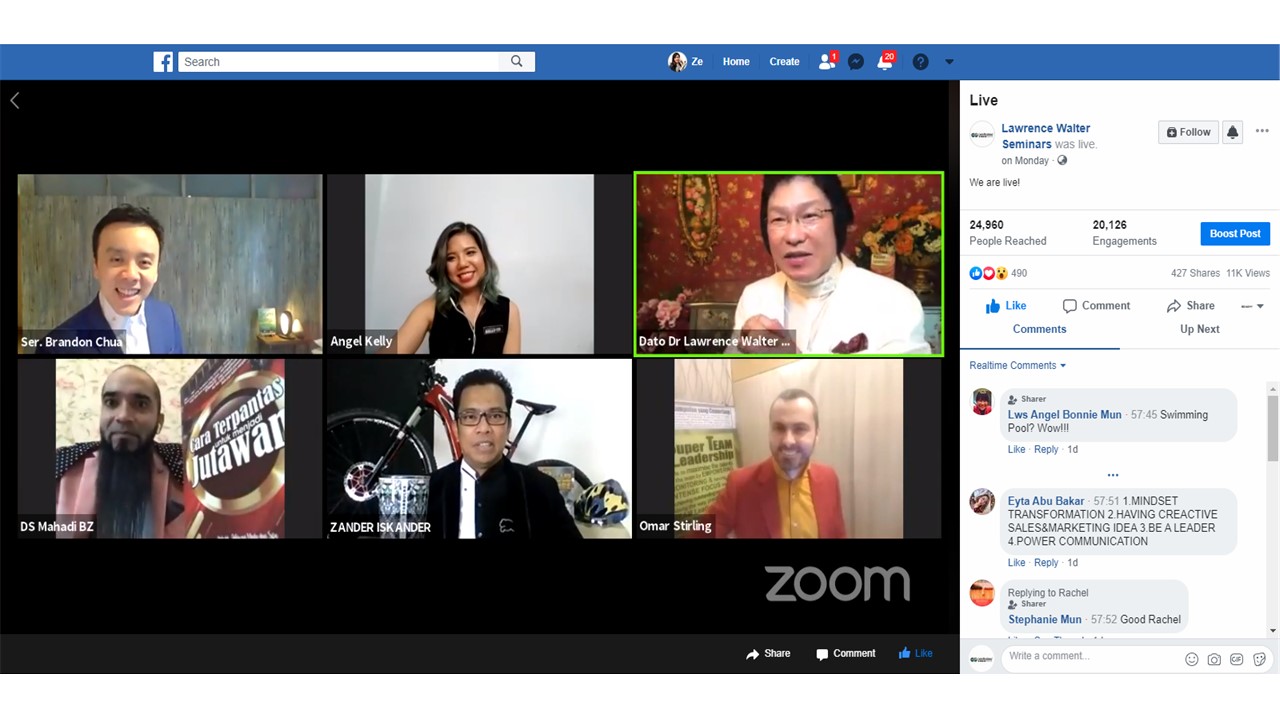The image size is (1280, 720).
Task: Switch to the Up Next tab
Action: pos(1200,329)
